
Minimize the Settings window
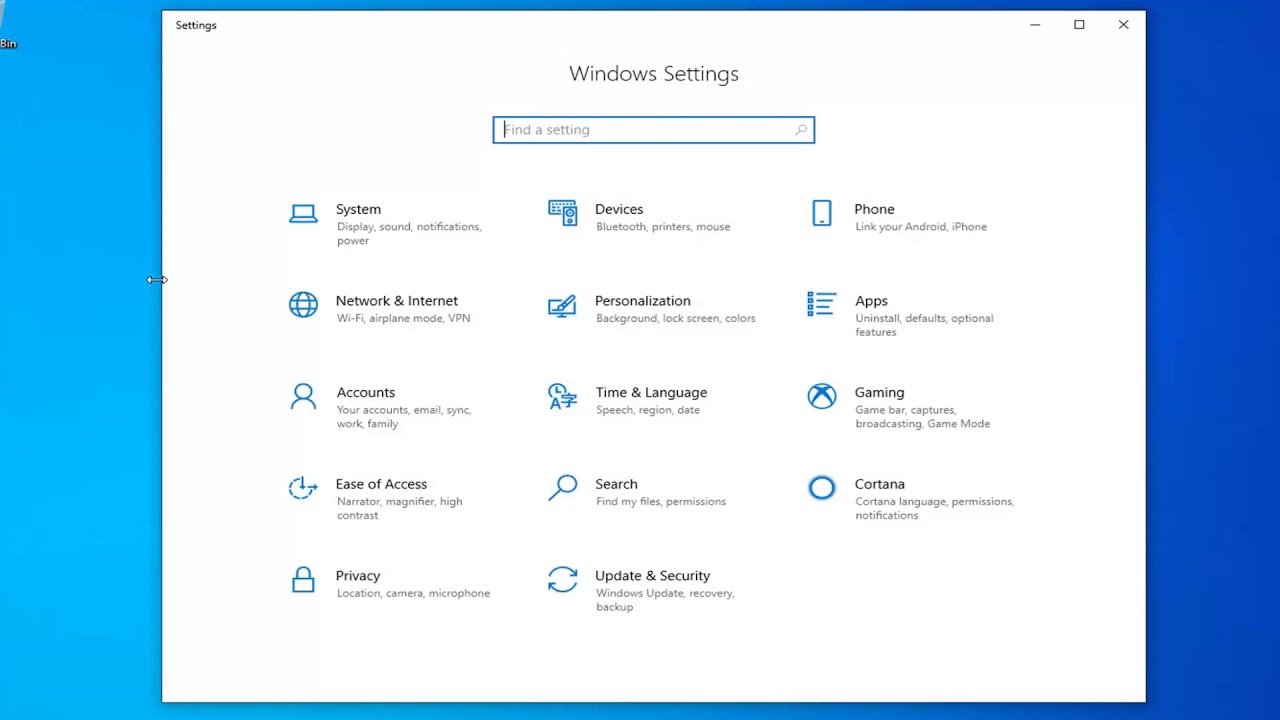1035,25
